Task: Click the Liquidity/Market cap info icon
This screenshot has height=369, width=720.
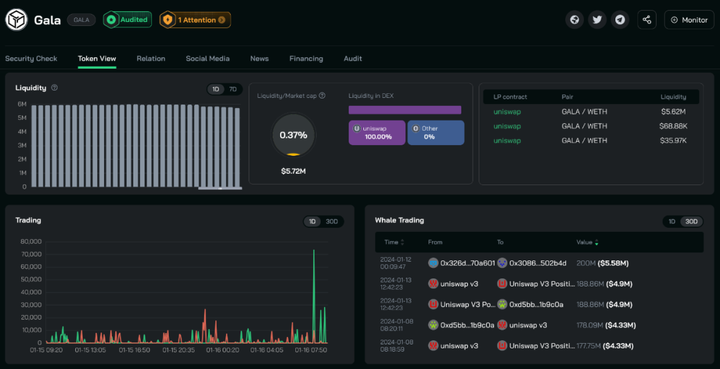Action: tap(322, 96)
